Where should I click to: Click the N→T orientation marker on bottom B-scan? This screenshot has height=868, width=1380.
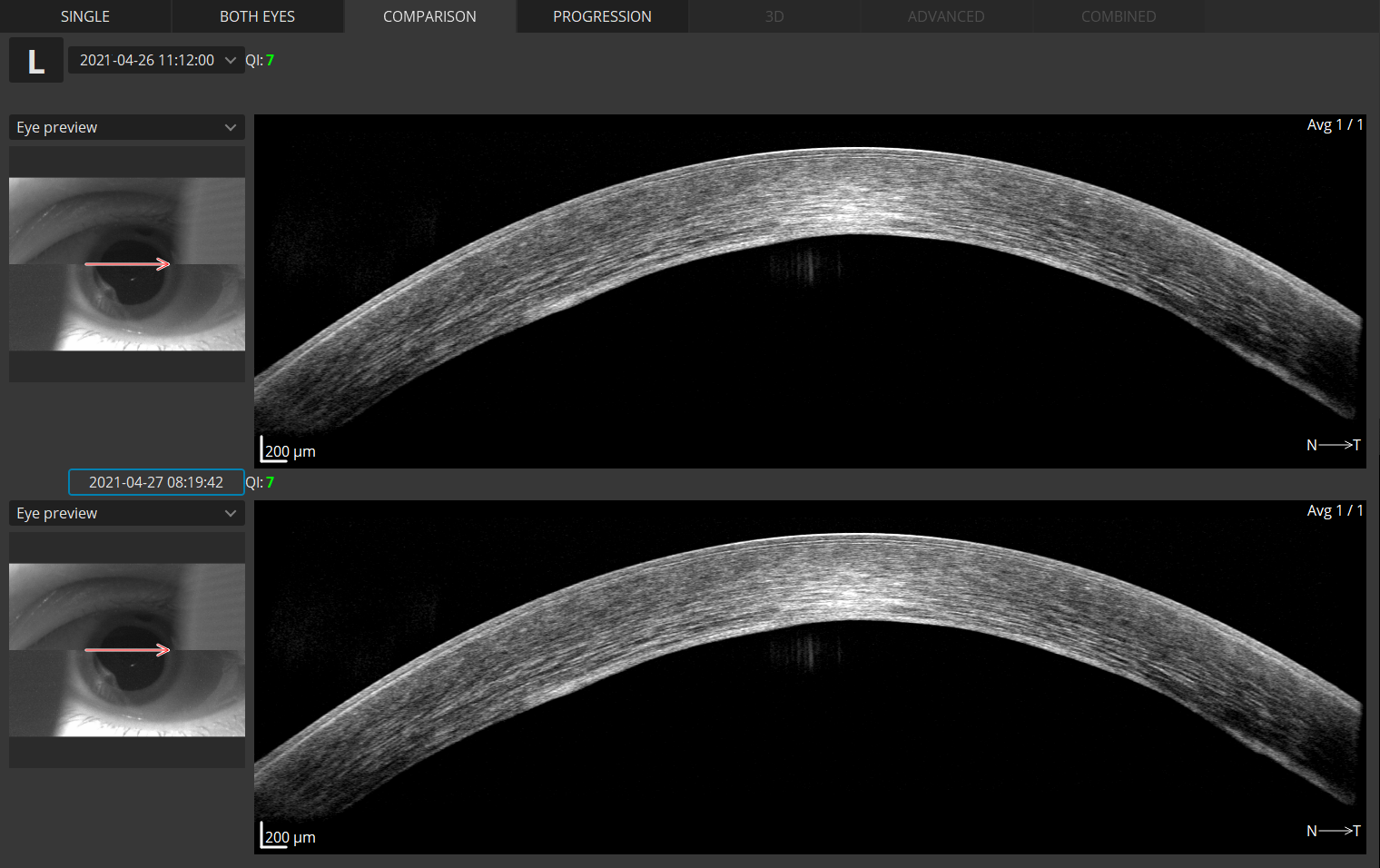(1333, 831)
